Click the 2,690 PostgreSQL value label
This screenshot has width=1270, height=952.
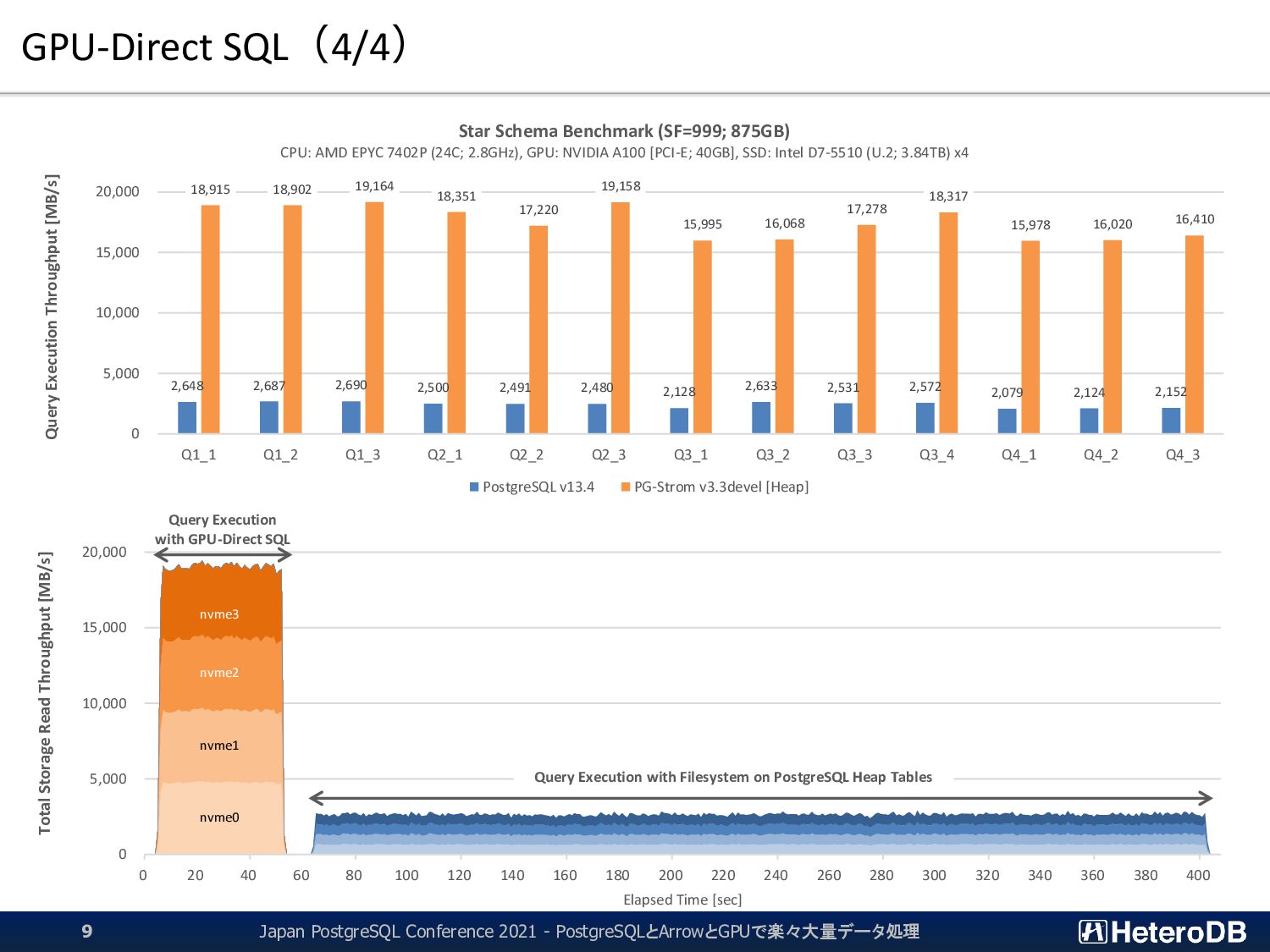351,385
